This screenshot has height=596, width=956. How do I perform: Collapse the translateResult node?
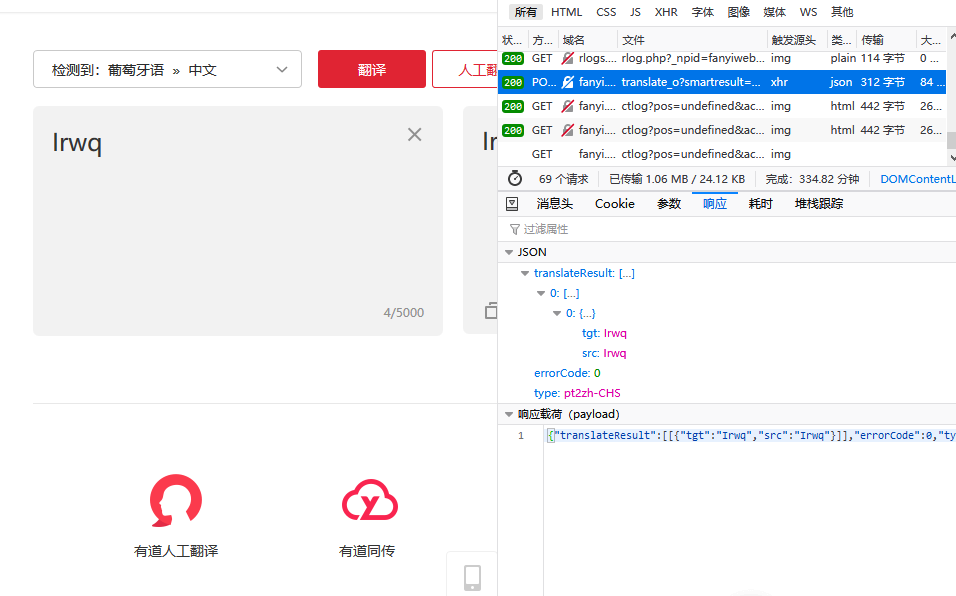point(525,274)
